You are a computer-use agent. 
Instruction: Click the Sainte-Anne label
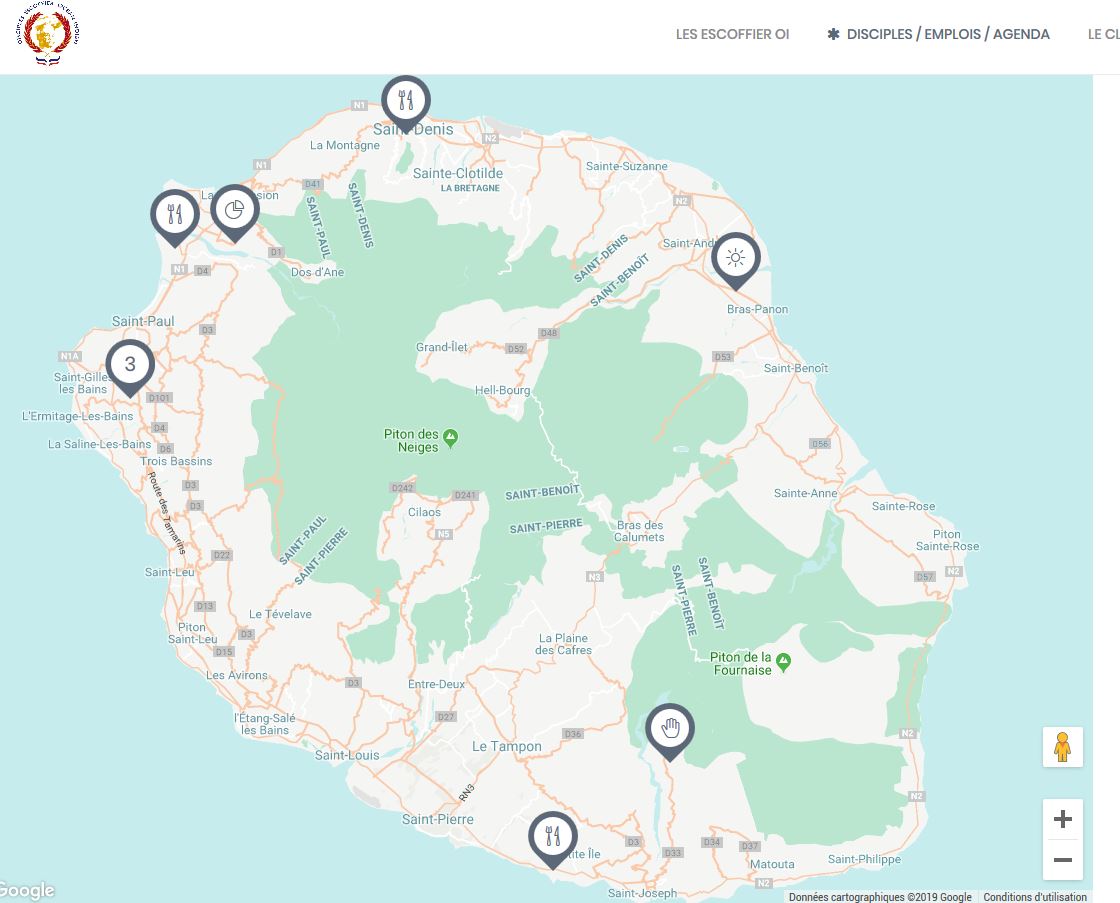[x=806, y=494]
